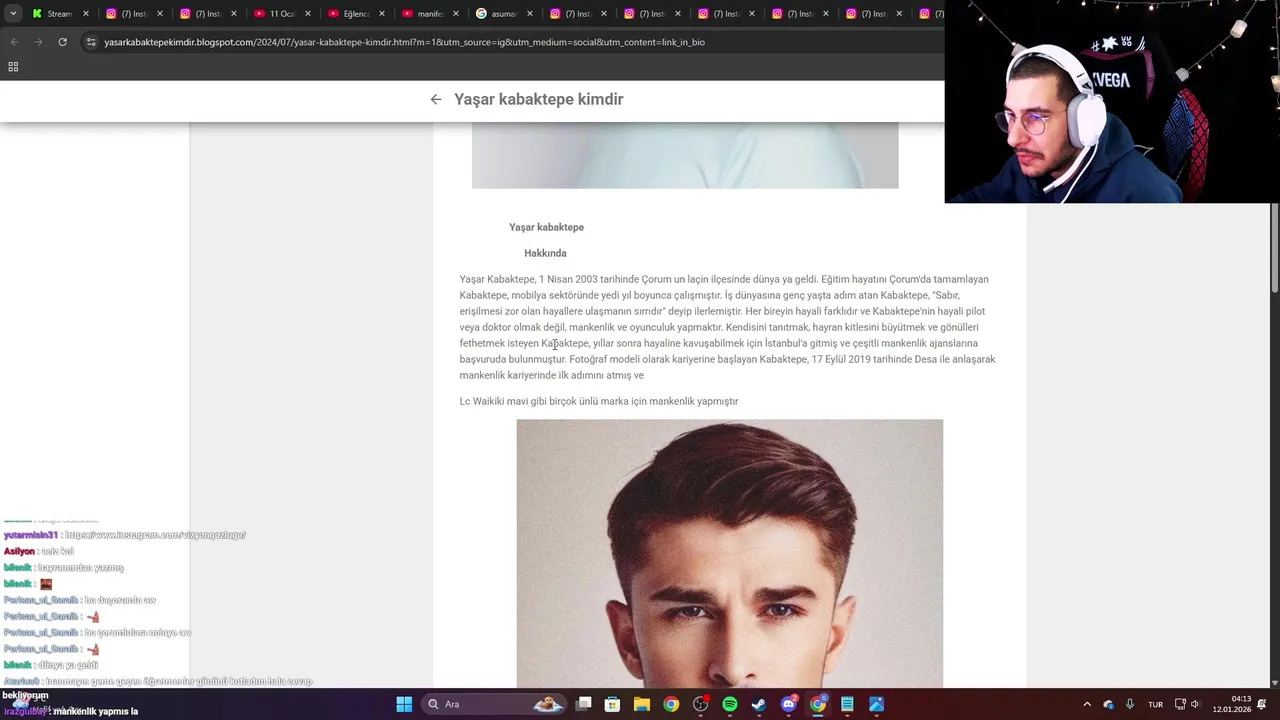Open Notepad from the taskbar

tap(847, 704)
